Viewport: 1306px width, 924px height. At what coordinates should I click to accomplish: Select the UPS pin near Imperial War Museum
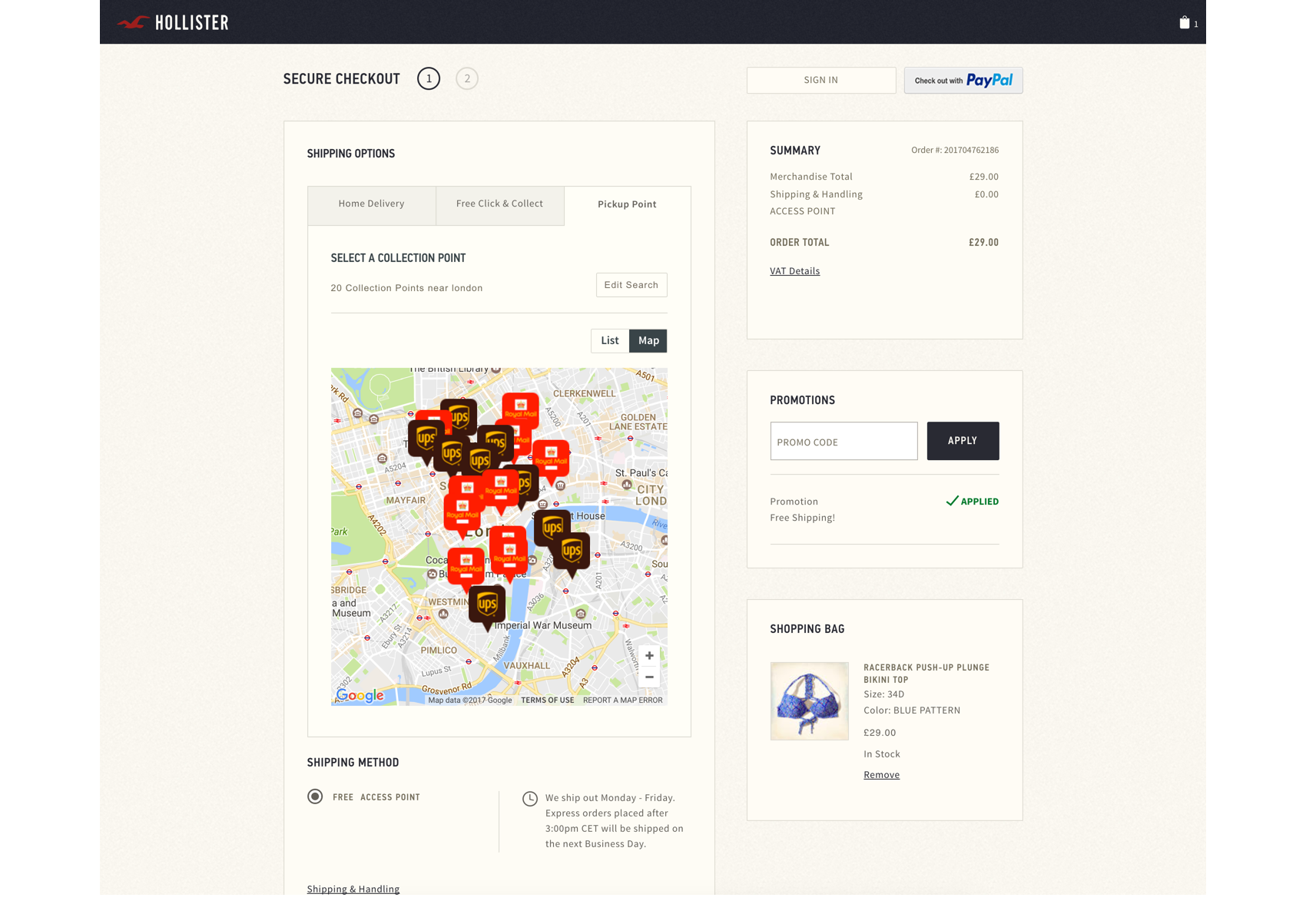click(487, 606)
